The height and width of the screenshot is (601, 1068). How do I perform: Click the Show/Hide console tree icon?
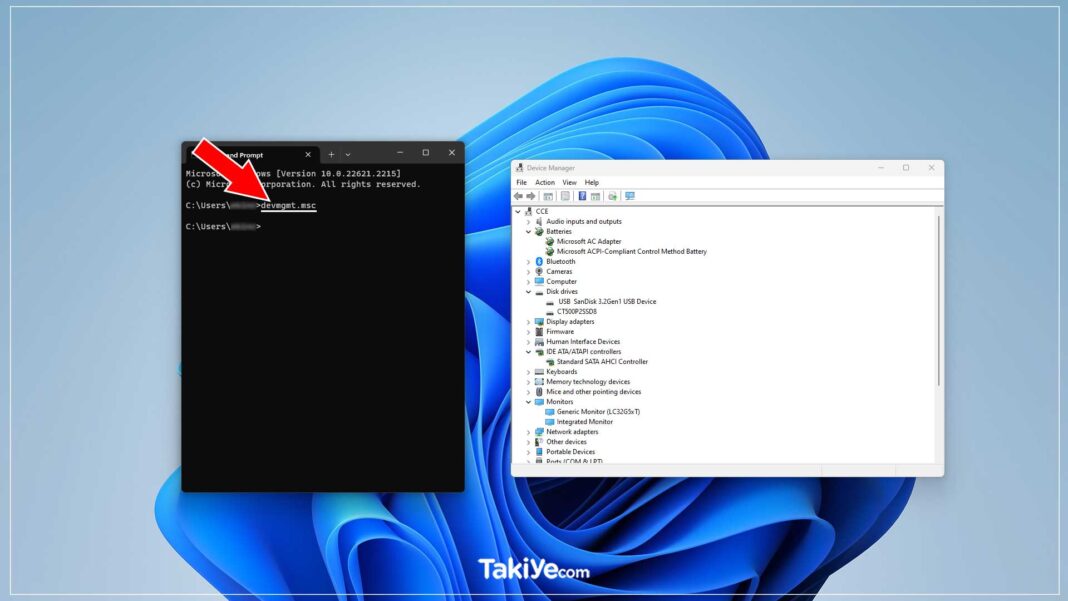click(x=548, y=196)
